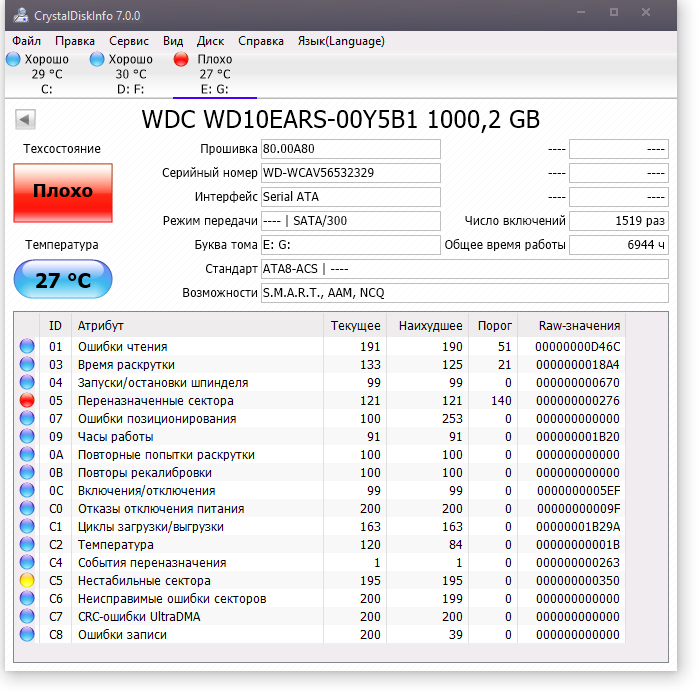This screenshot has height=693, width=698.
Task: Select raw value 000000000350
Action: coord(577,580)
